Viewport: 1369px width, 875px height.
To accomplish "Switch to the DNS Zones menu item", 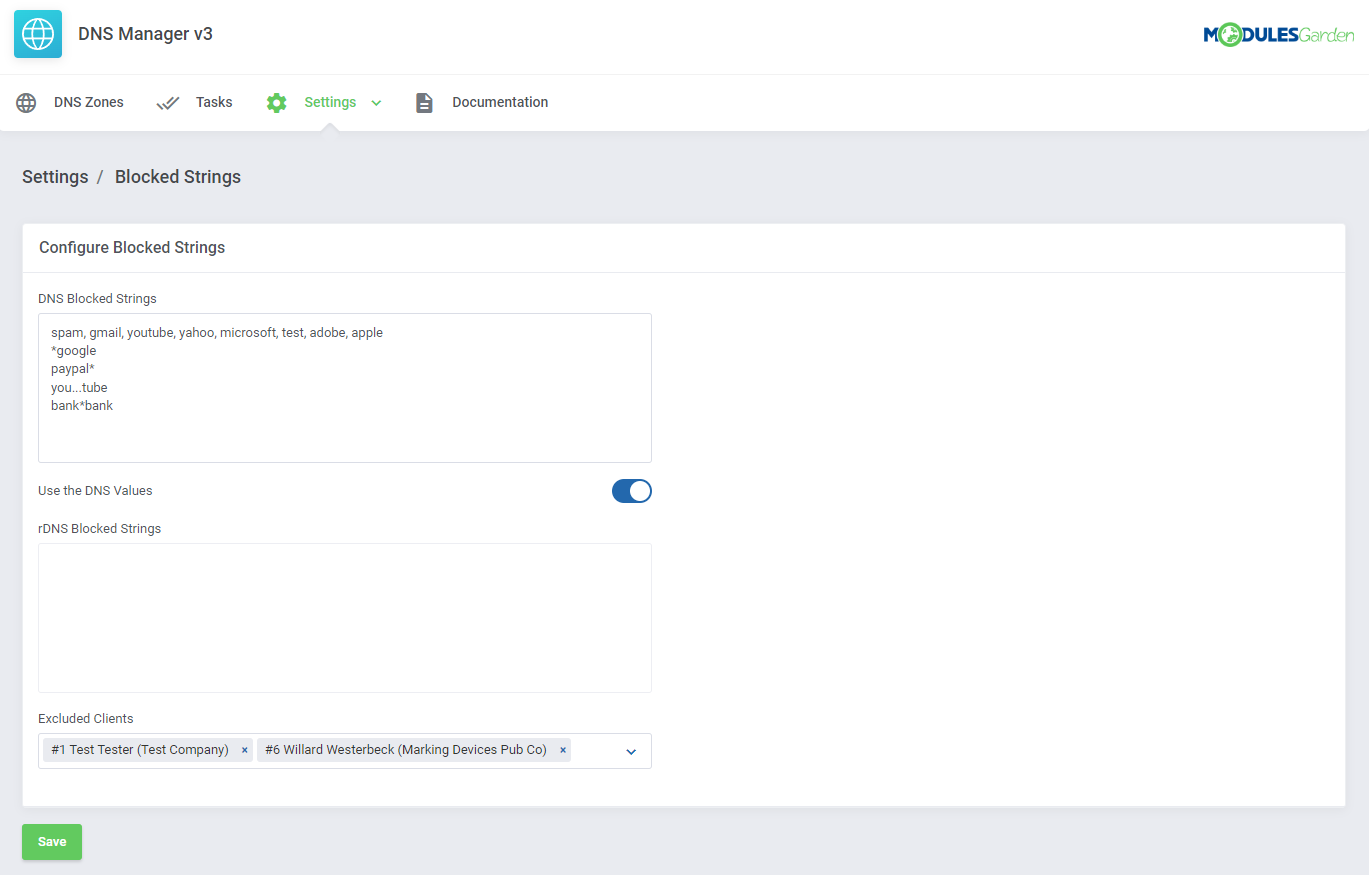I will 89,102.
